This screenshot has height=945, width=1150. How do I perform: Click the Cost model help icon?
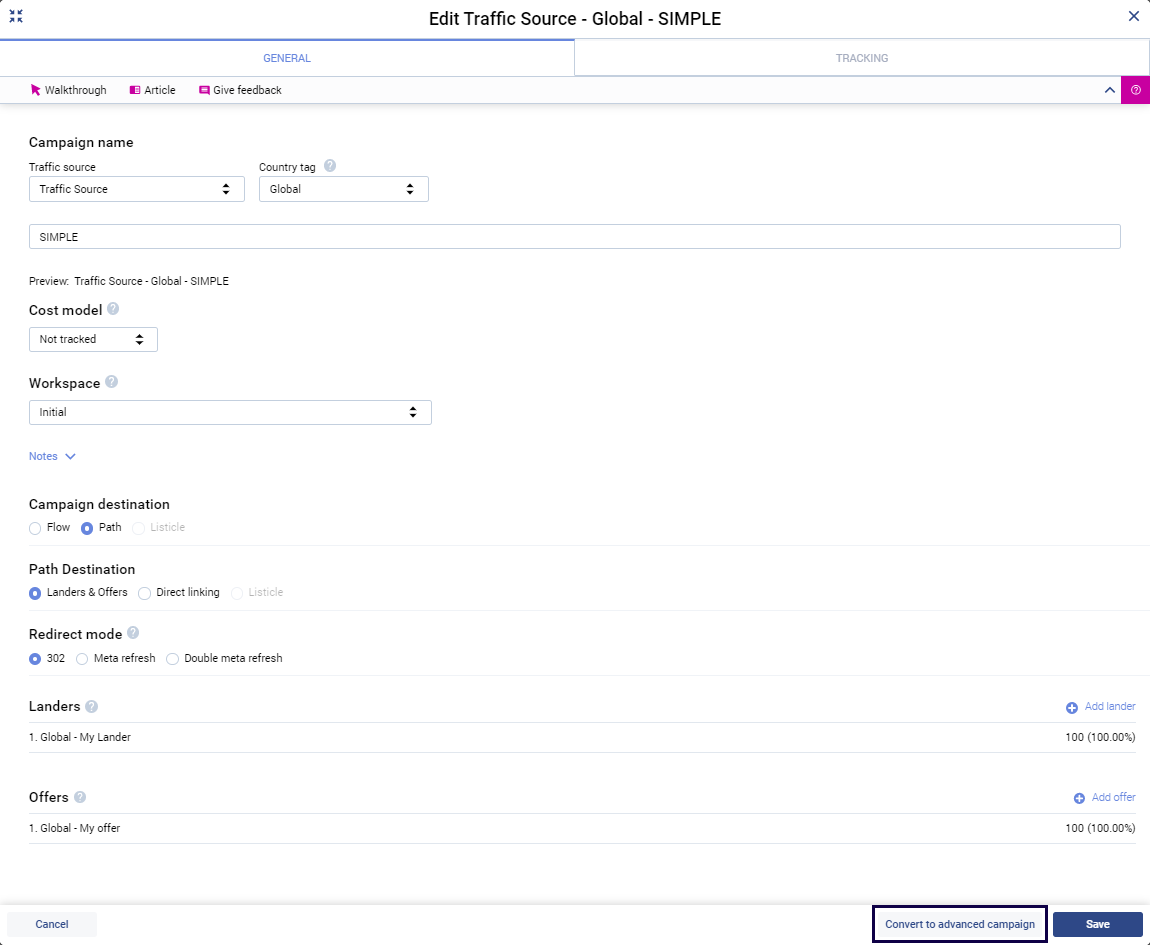click(x=113, y=310)
